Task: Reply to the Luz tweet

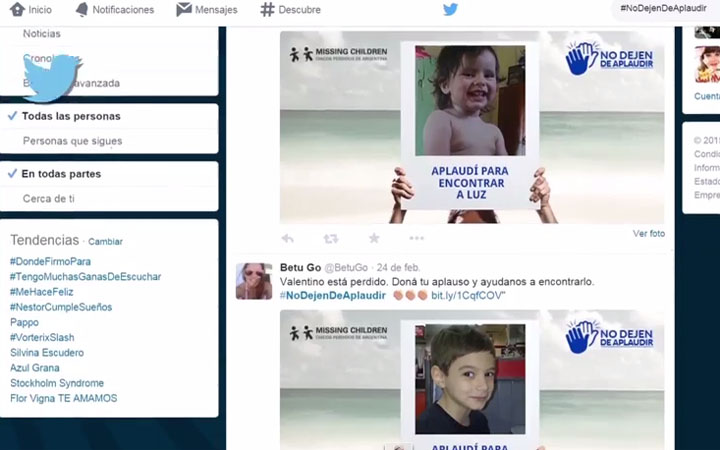Action: [287, 238]
